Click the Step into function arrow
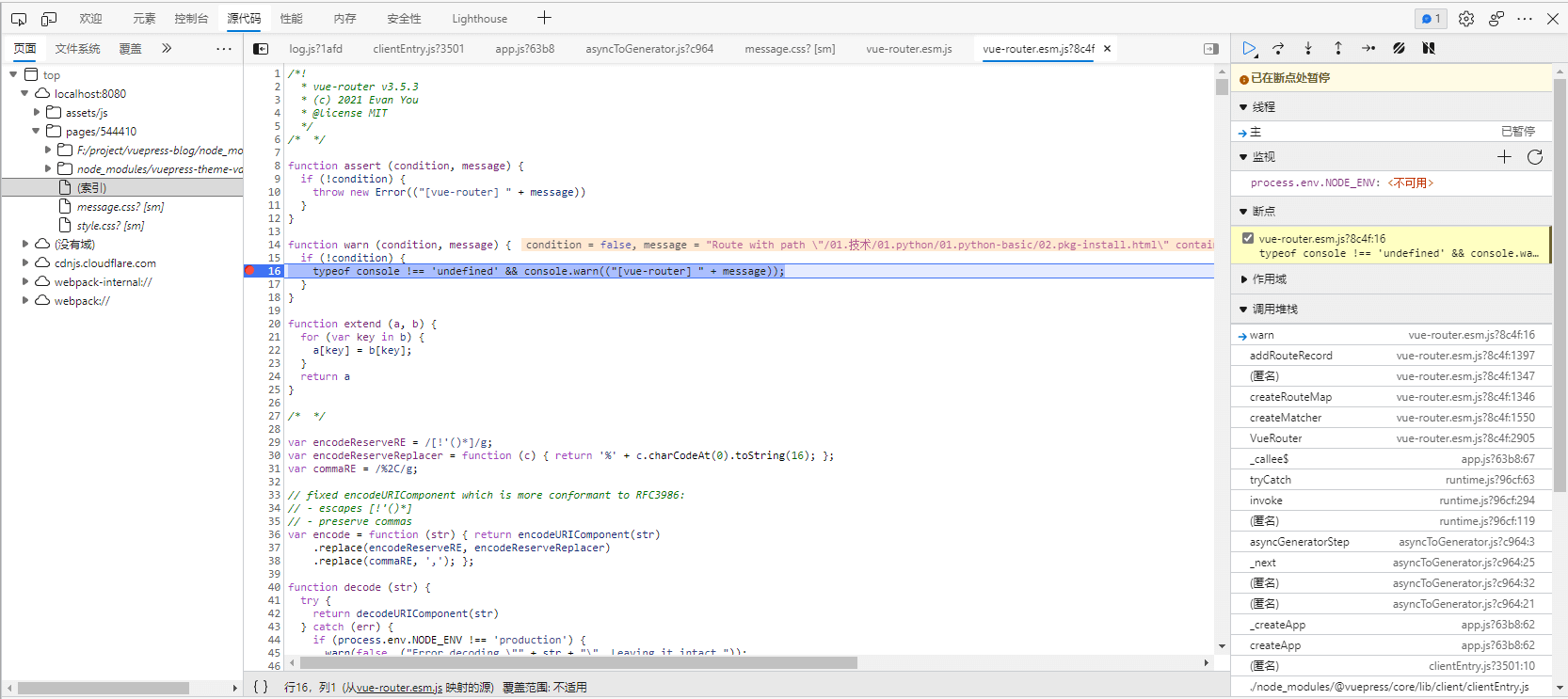 (1308, 48)
